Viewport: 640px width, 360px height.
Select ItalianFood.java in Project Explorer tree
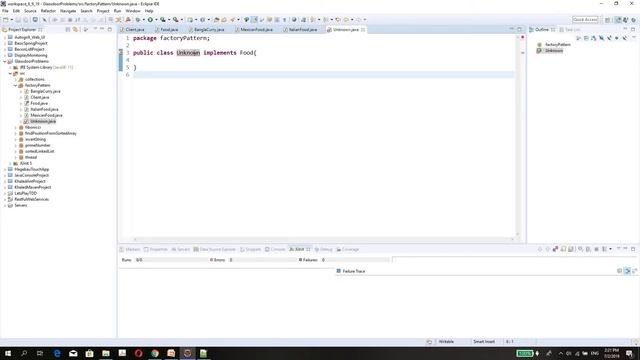pos(44,109)
